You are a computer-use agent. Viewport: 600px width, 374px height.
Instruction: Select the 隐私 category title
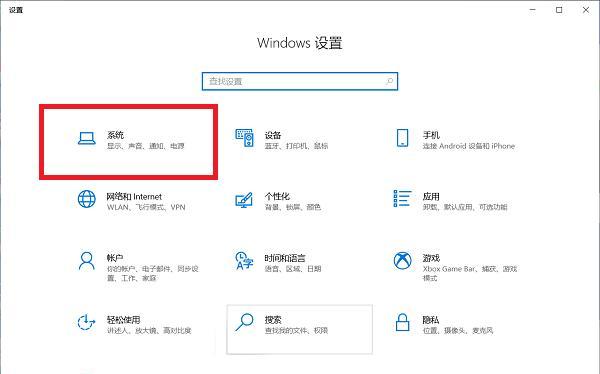point(431,320)
